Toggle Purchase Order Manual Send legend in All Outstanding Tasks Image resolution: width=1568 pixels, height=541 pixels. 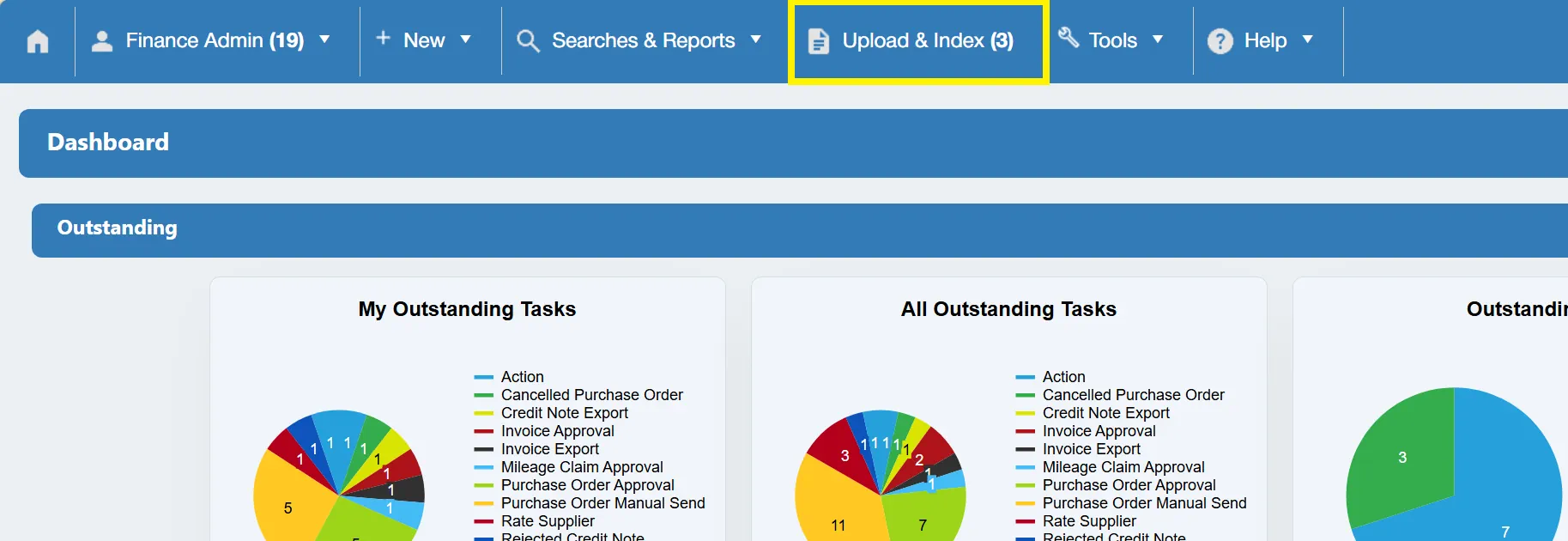pos(1131,503)
